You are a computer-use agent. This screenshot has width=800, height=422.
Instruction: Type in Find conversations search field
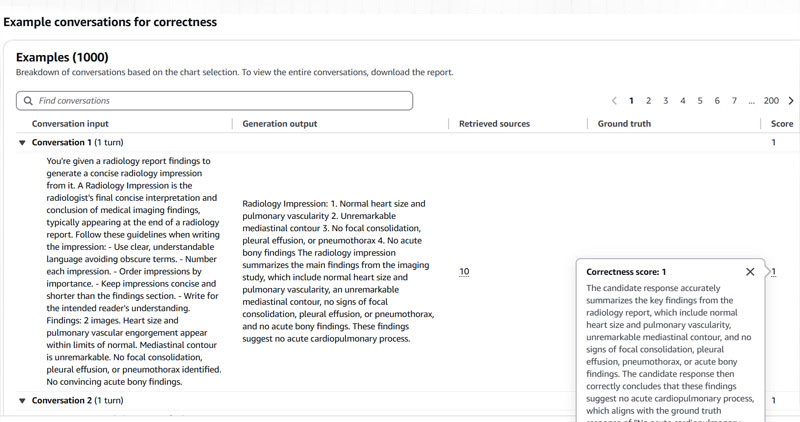(x=220, y=101)
